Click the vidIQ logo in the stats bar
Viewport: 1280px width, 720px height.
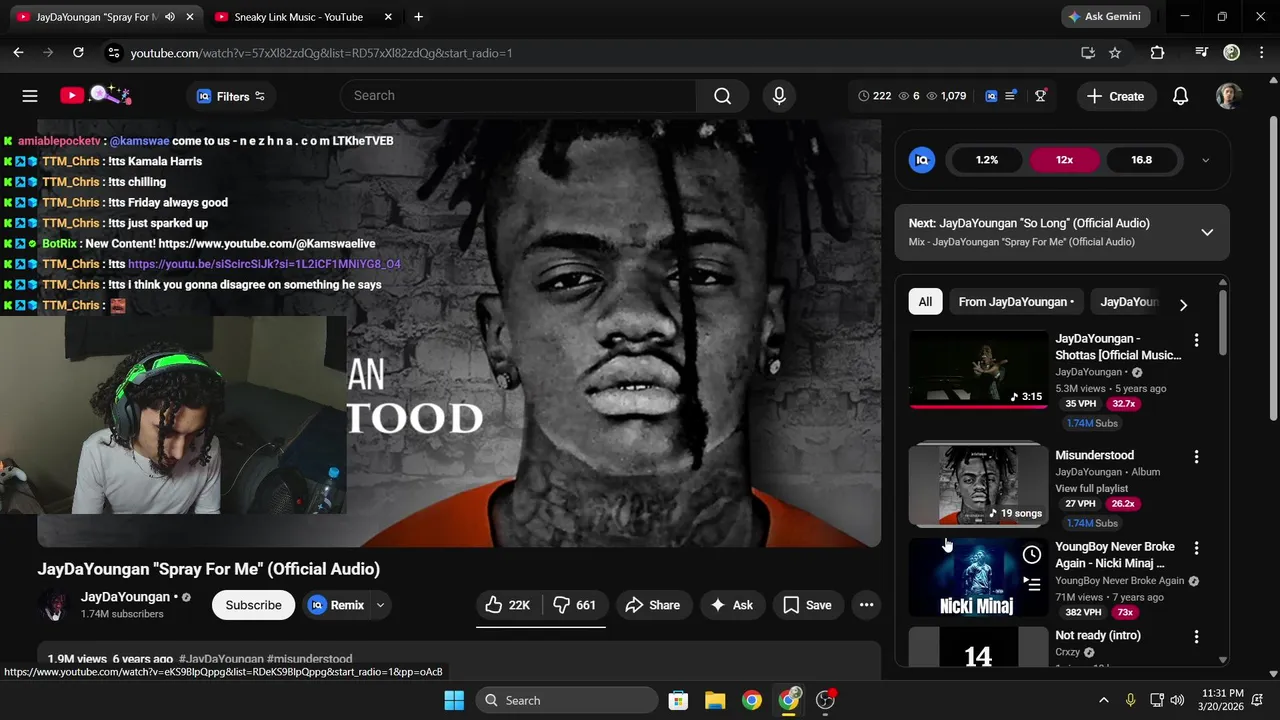click(x=991, y=96)
